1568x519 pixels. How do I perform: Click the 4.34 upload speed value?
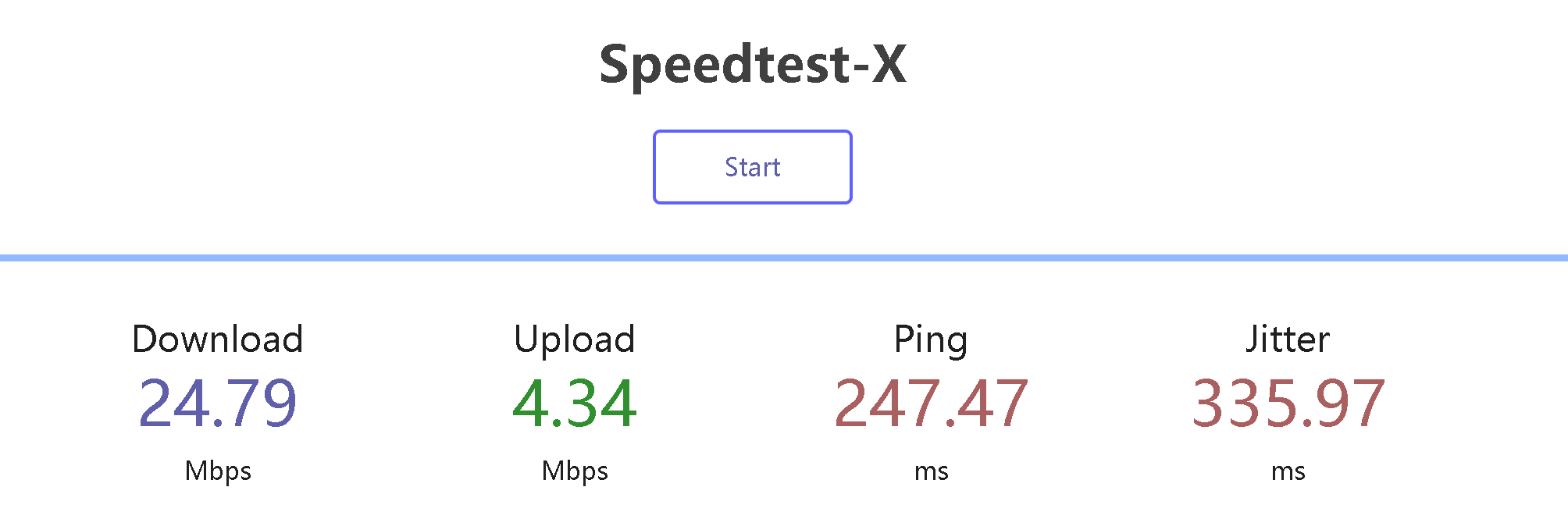pos(575,403)
